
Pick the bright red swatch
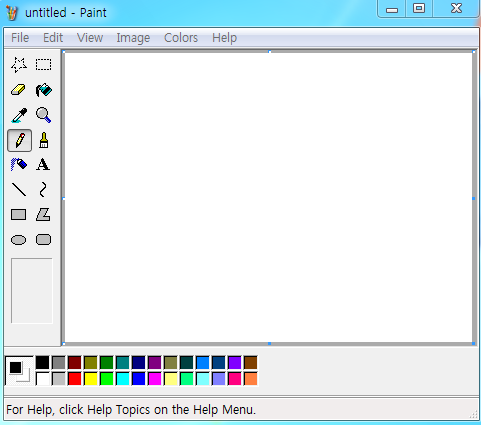point(75,379)
